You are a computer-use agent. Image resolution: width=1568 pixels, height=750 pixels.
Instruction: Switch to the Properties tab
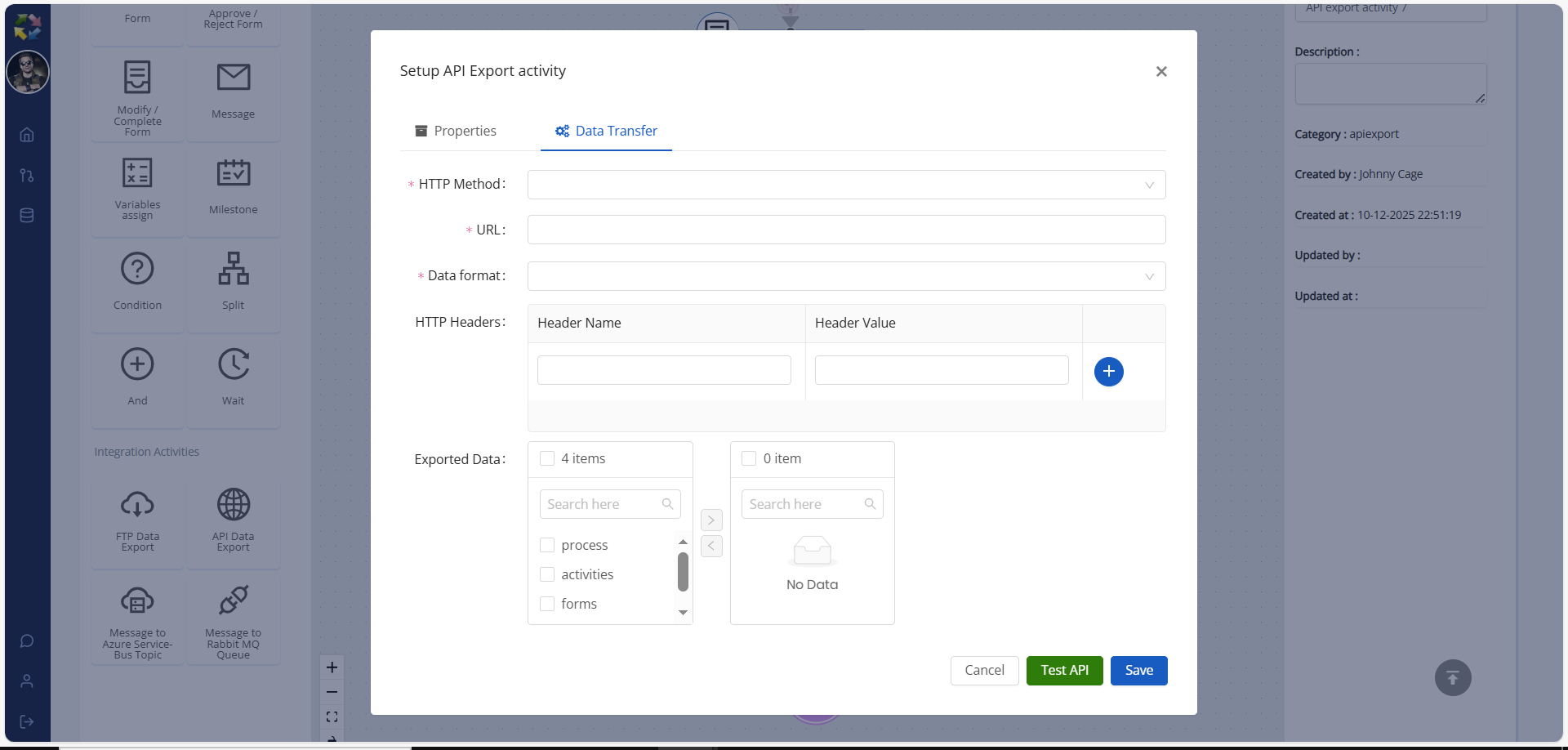(456, 131)
